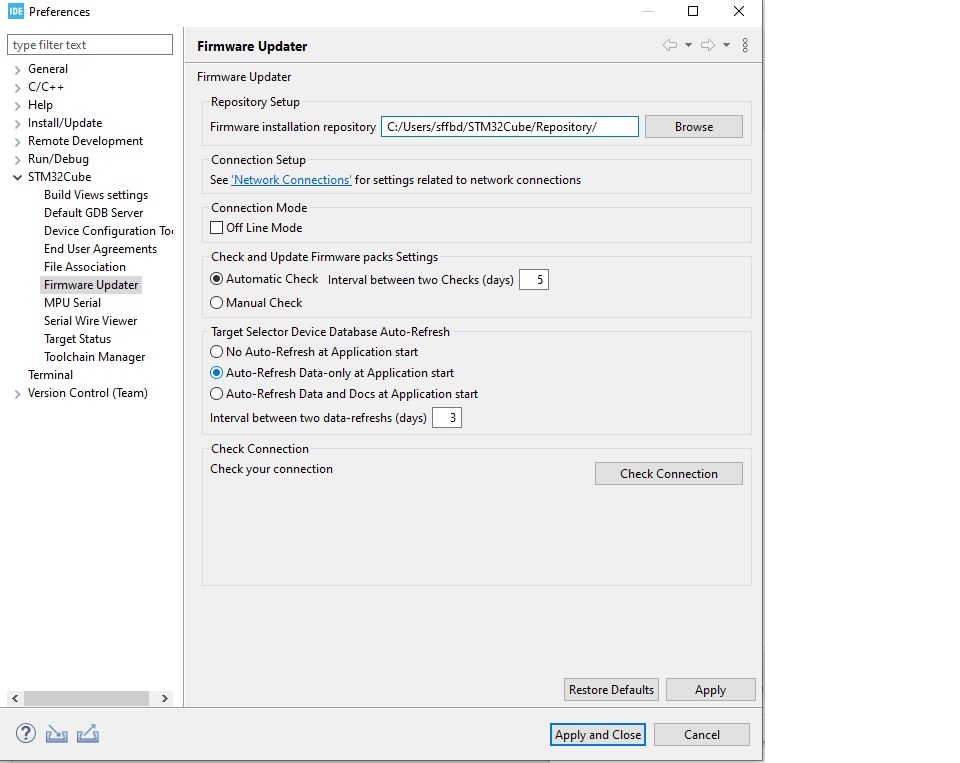The height and width of the screenshot is (763, 960).
Task: Click the Firmware installation repository path field
Action: pos(509,127)
